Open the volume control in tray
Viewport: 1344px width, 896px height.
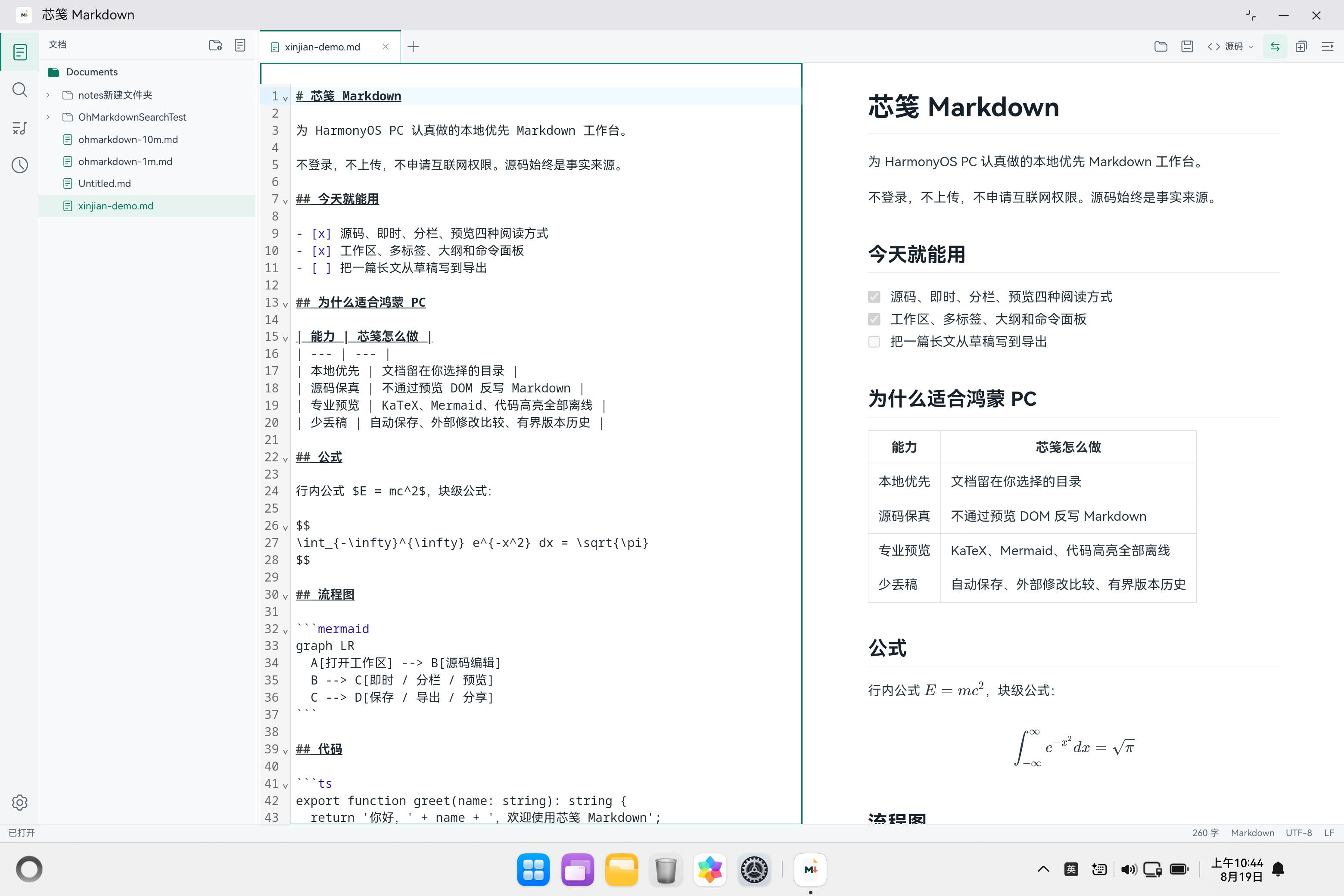1128,869
